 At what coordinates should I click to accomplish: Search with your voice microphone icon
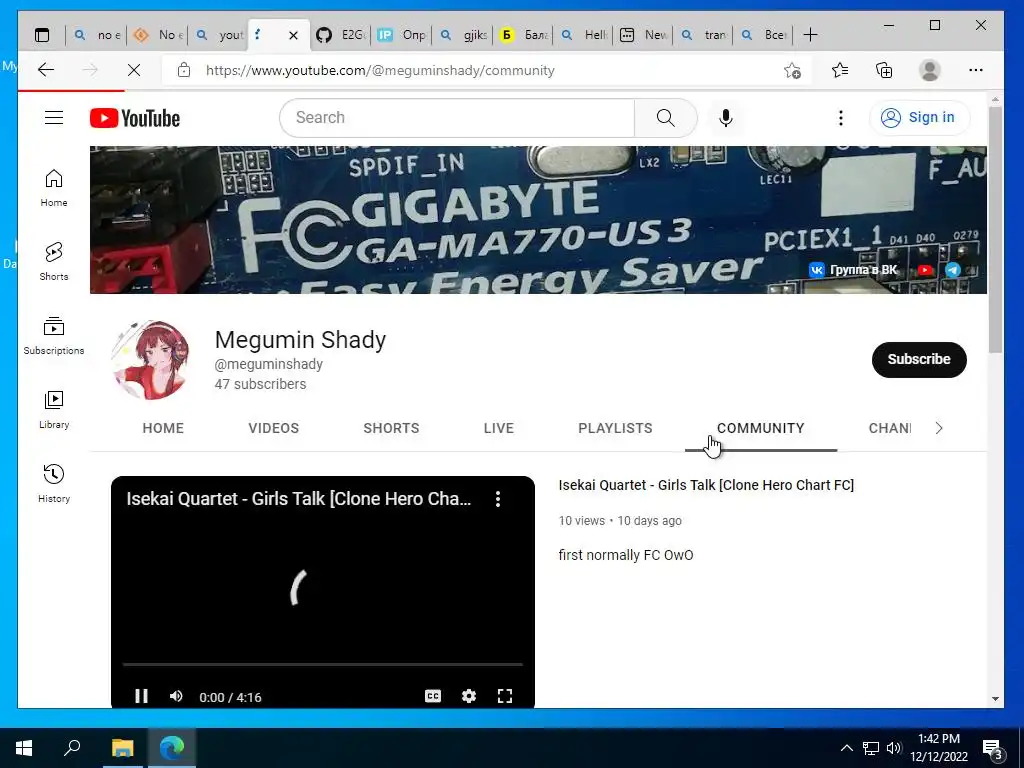[x=726, y=118]
